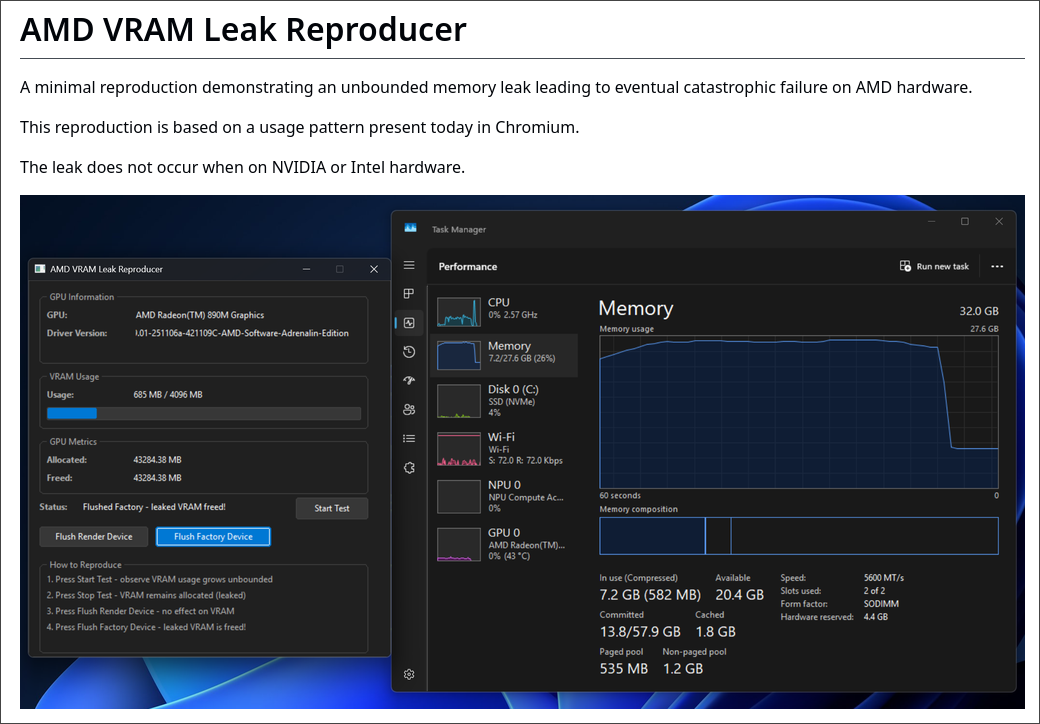This screenshot has width=1040, height=724.
Task: Click the '32.0 GB' total memory label
Action: pyautogui.click(x=978, y=311)
